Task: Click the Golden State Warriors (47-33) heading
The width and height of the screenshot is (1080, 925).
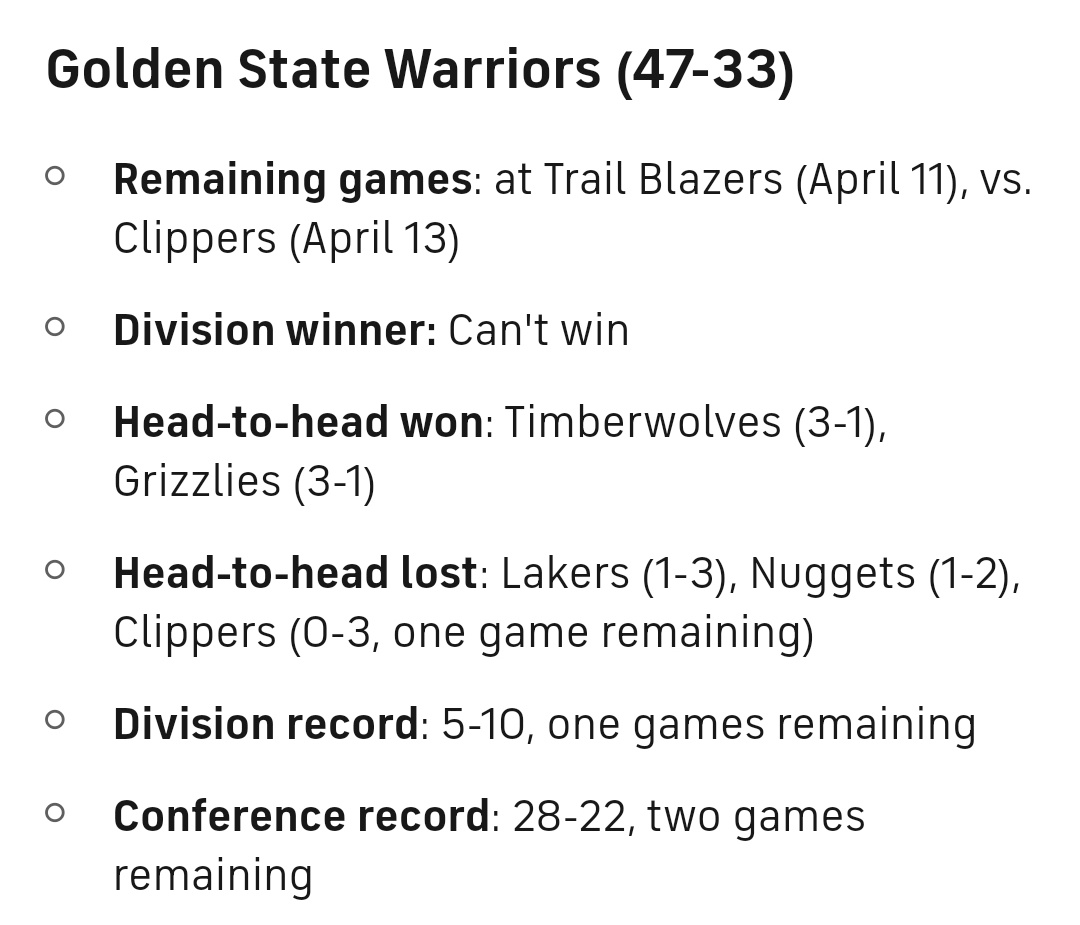Action: point(420,70)
